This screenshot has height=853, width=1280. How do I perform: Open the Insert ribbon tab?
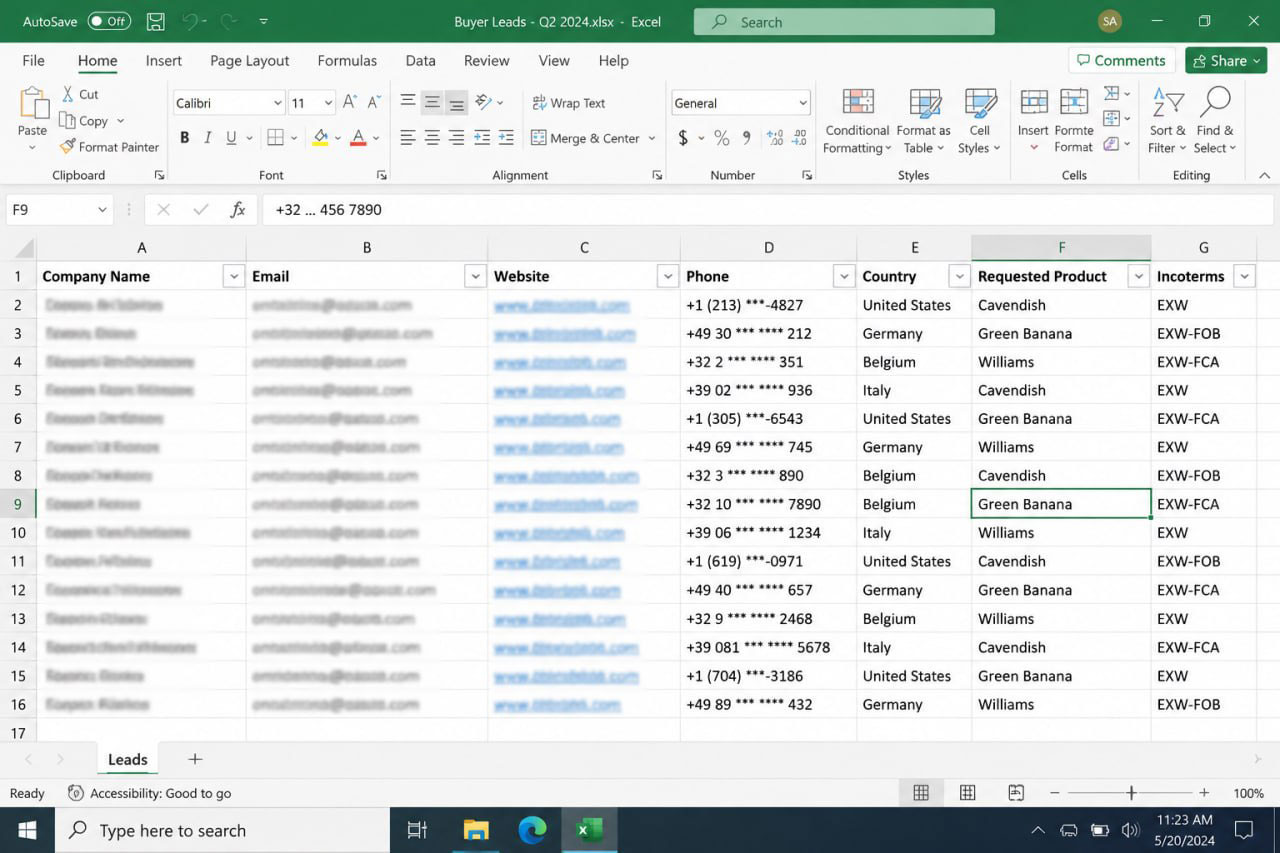[x=164, y=60]
